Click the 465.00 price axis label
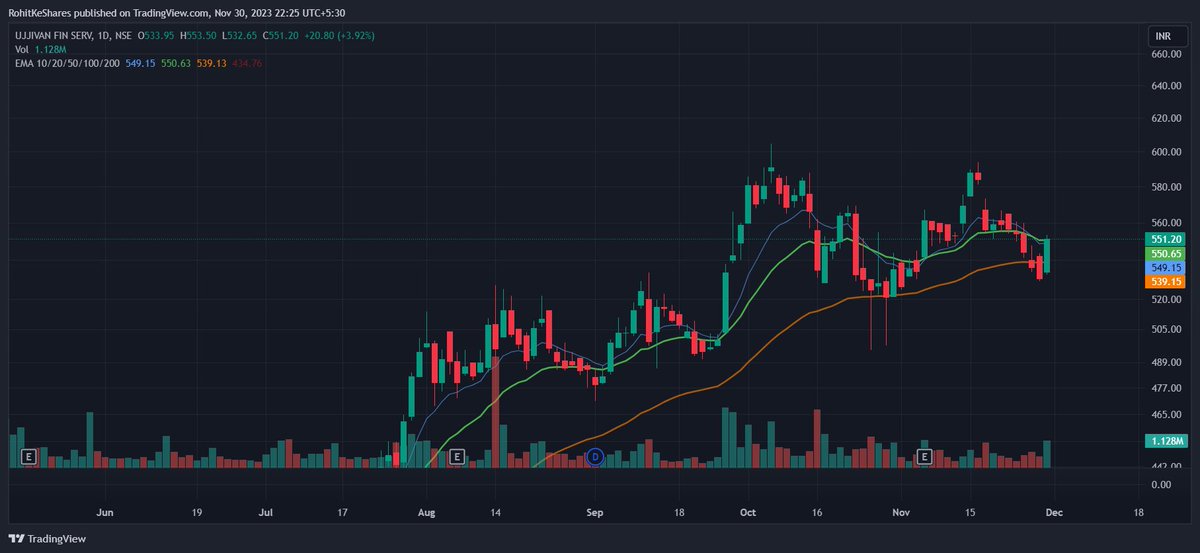The width and height of the screenshot is (1200, 553). pos(1168,414)
